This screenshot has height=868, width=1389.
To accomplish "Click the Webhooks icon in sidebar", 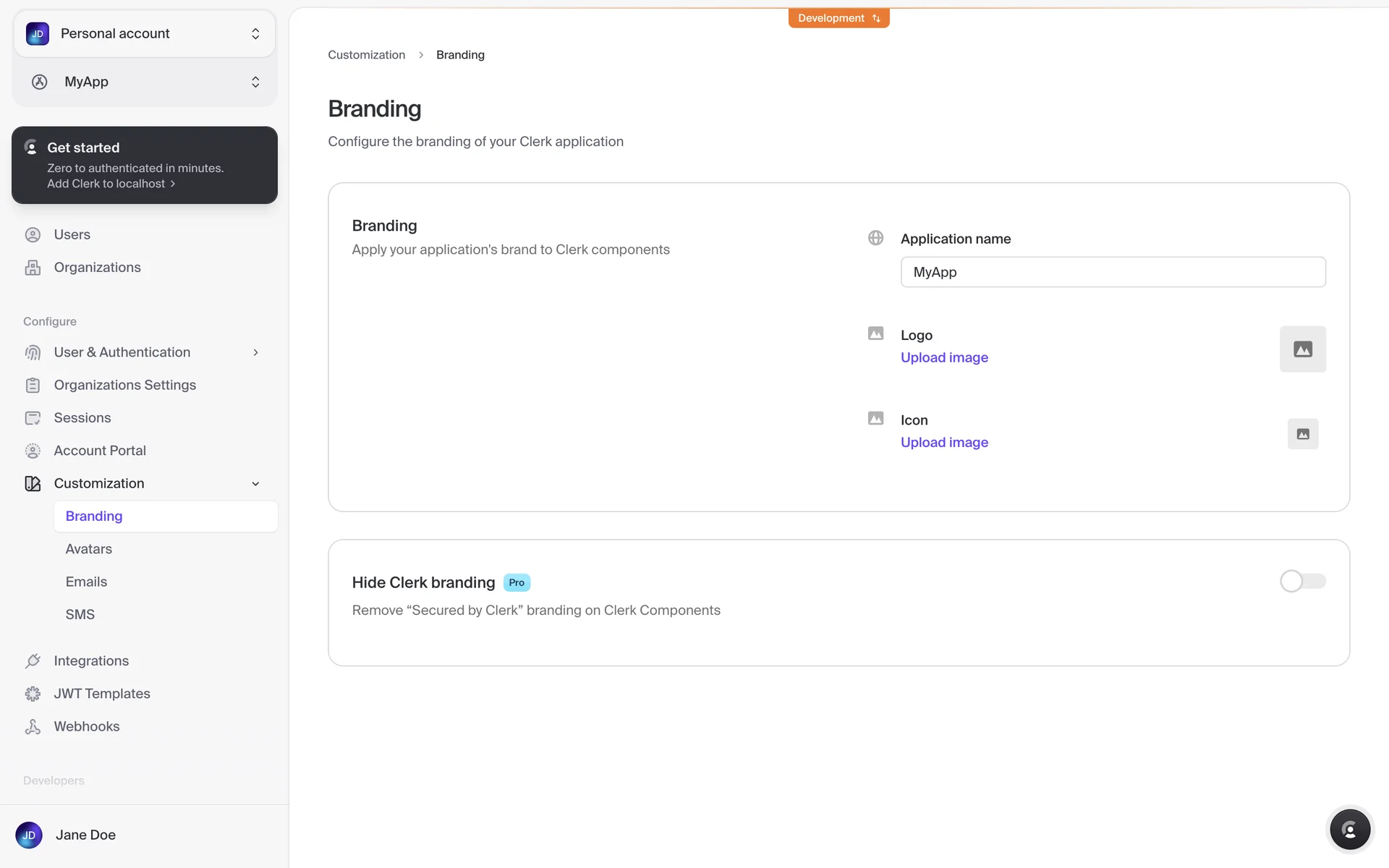I will (33, 727).
